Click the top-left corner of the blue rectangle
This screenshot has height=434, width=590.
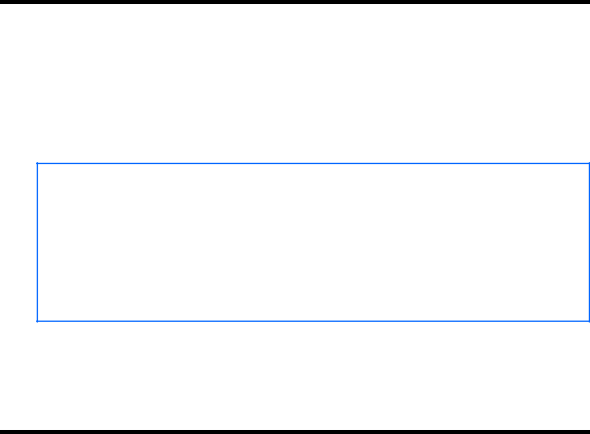click(x=37, y=163)
